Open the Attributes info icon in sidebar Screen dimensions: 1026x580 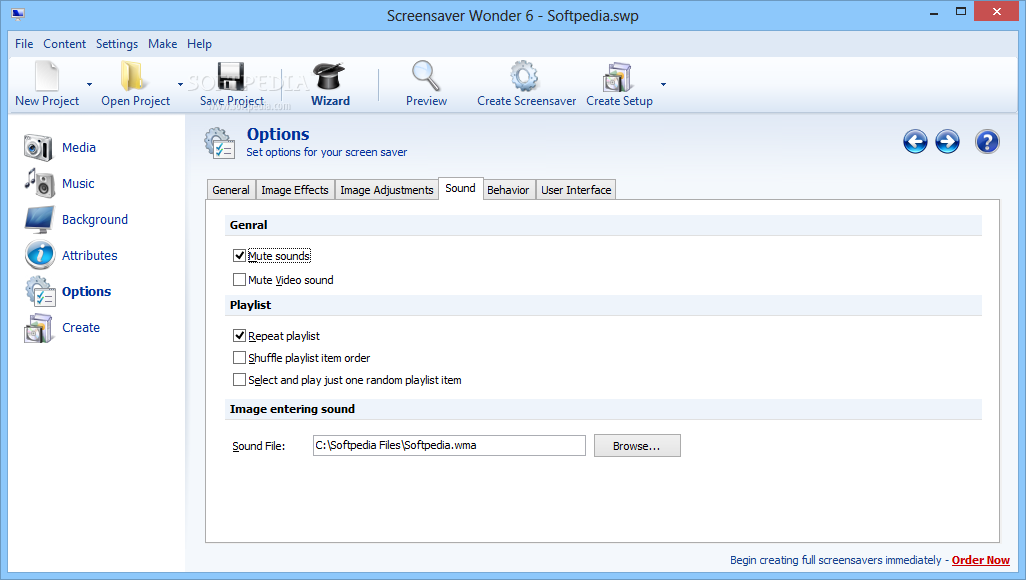[x=40, y=255]
